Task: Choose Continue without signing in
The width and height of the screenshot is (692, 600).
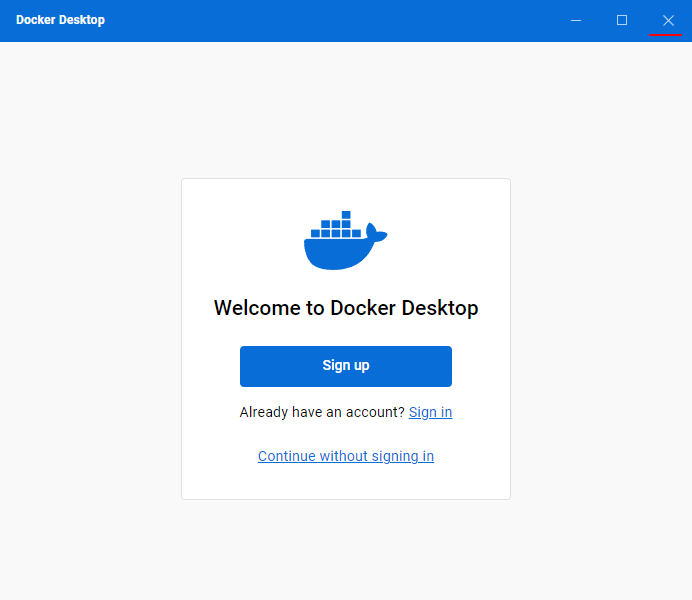Action: (346, 456)
